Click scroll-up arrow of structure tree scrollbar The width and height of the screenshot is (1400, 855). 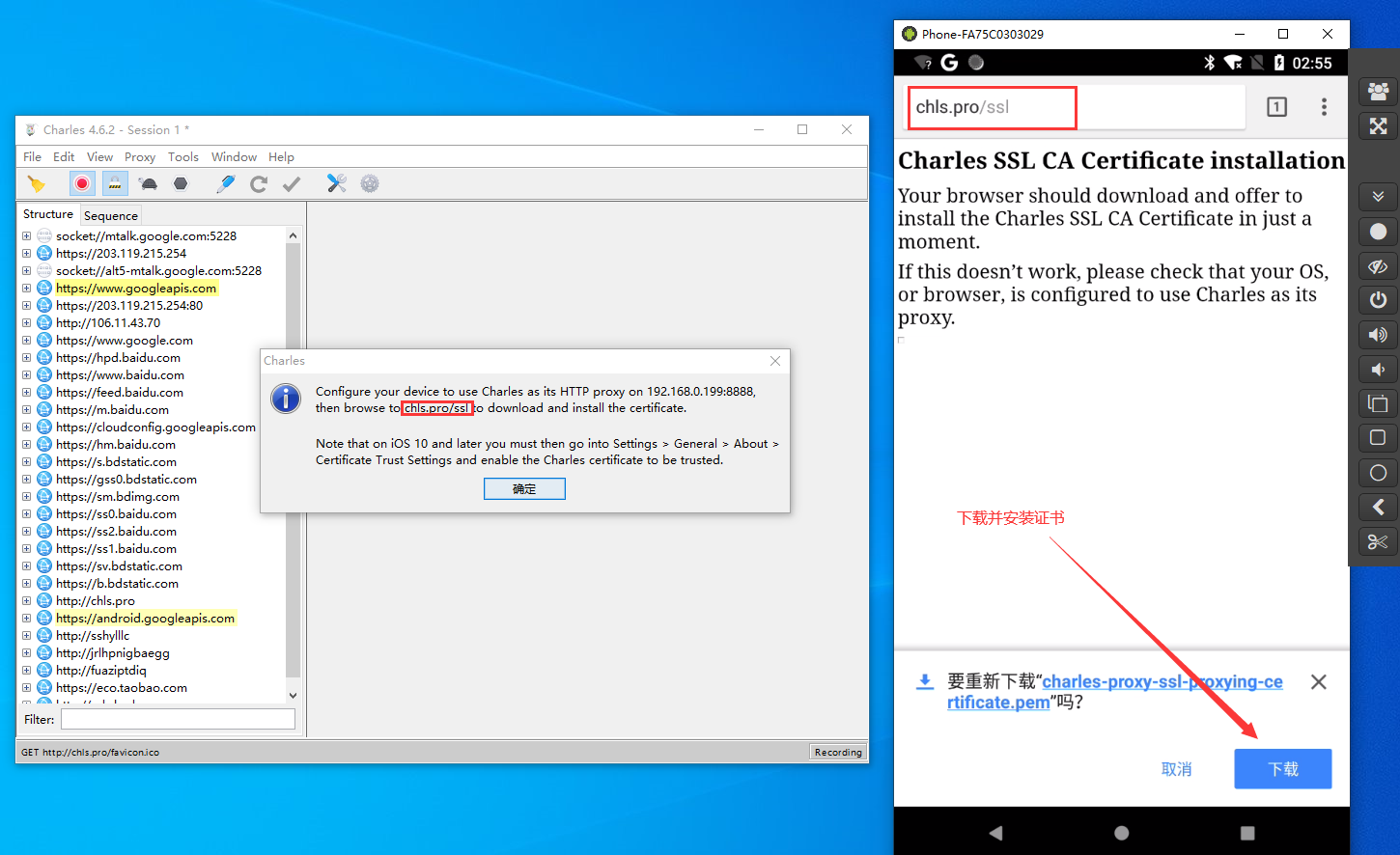[x=294, y=235]
